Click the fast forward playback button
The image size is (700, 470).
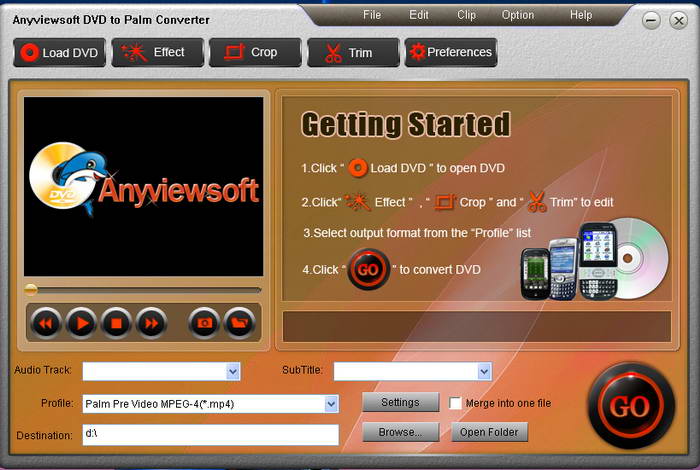click(x=151, y=323)
